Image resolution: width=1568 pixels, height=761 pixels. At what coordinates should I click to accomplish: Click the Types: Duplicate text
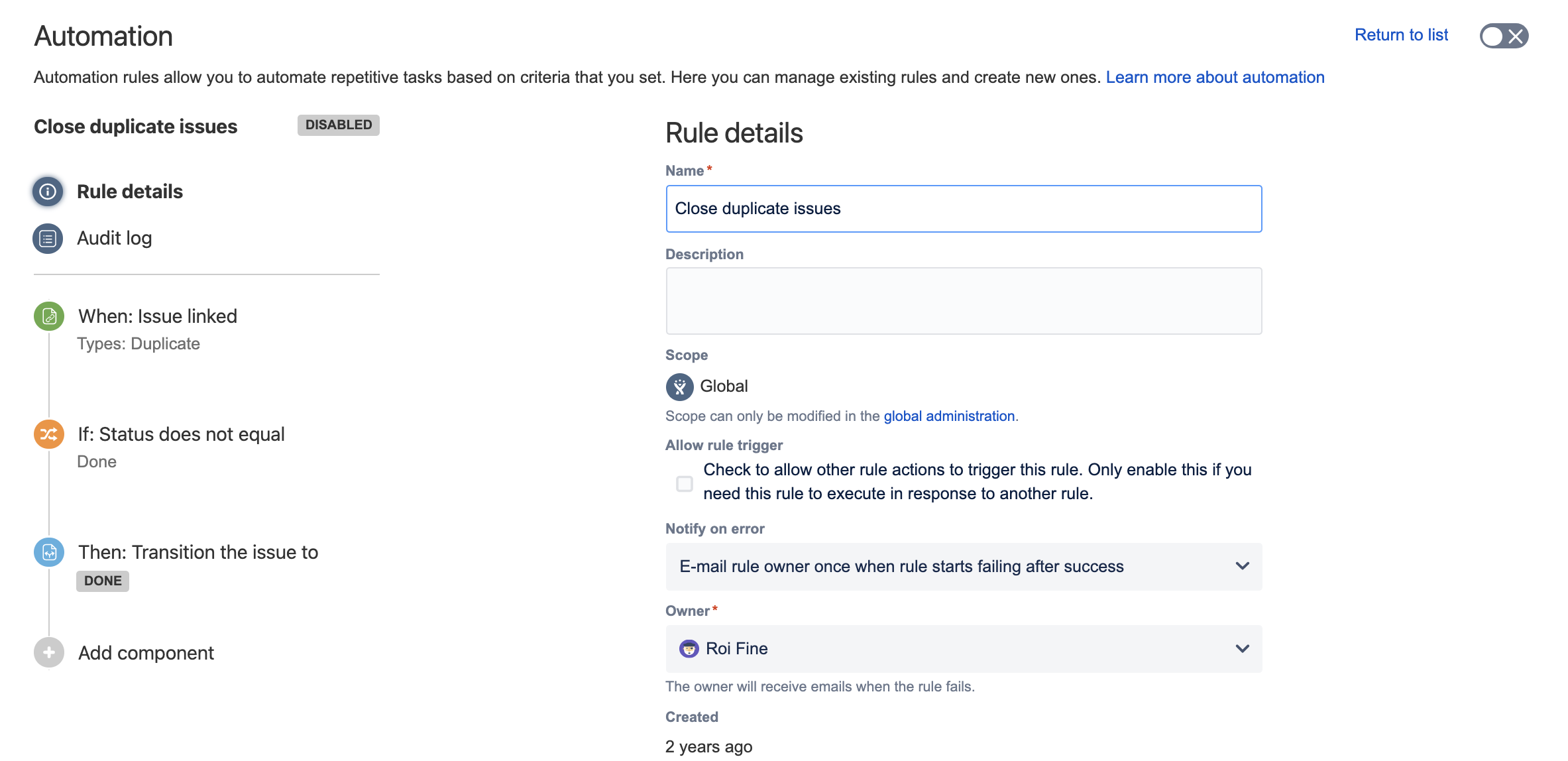[139, 344]
